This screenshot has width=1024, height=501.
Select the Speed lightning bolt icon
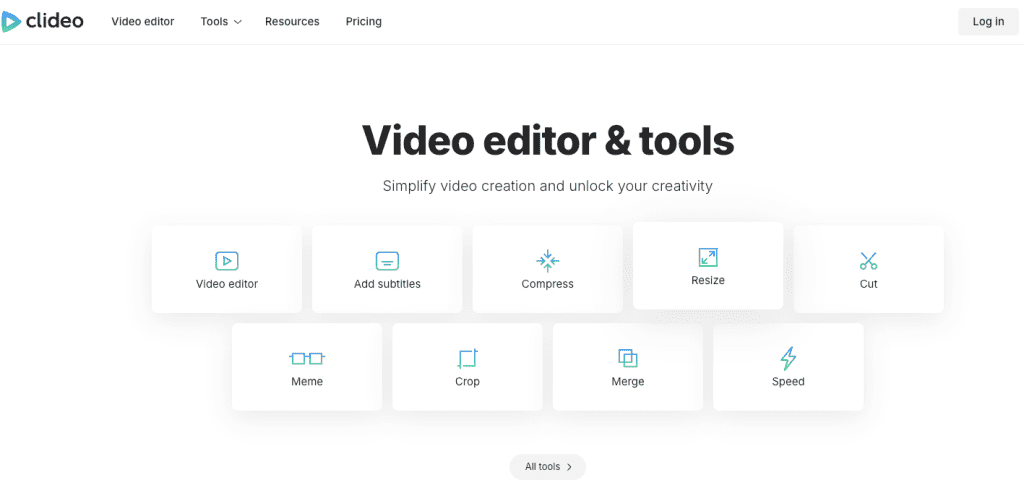[788, 358]
